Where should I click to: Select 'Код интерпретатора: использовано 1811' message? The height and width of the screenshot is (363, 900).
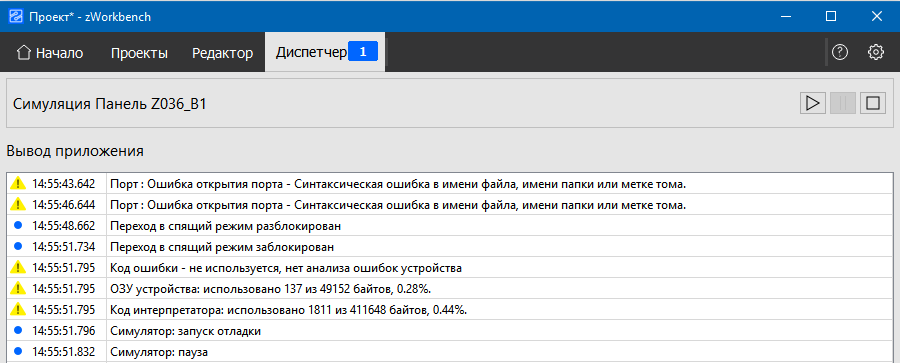289,310
